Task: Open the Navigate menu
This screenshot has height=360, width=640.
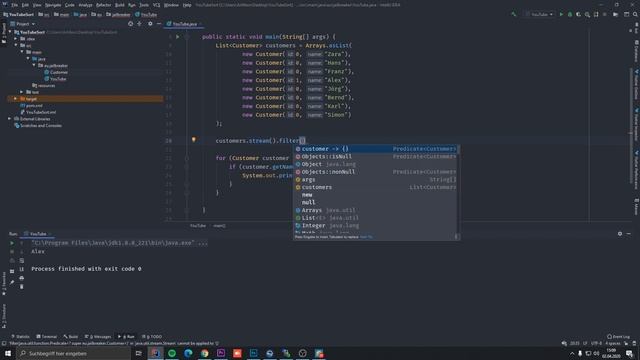Action: point(53,5)
